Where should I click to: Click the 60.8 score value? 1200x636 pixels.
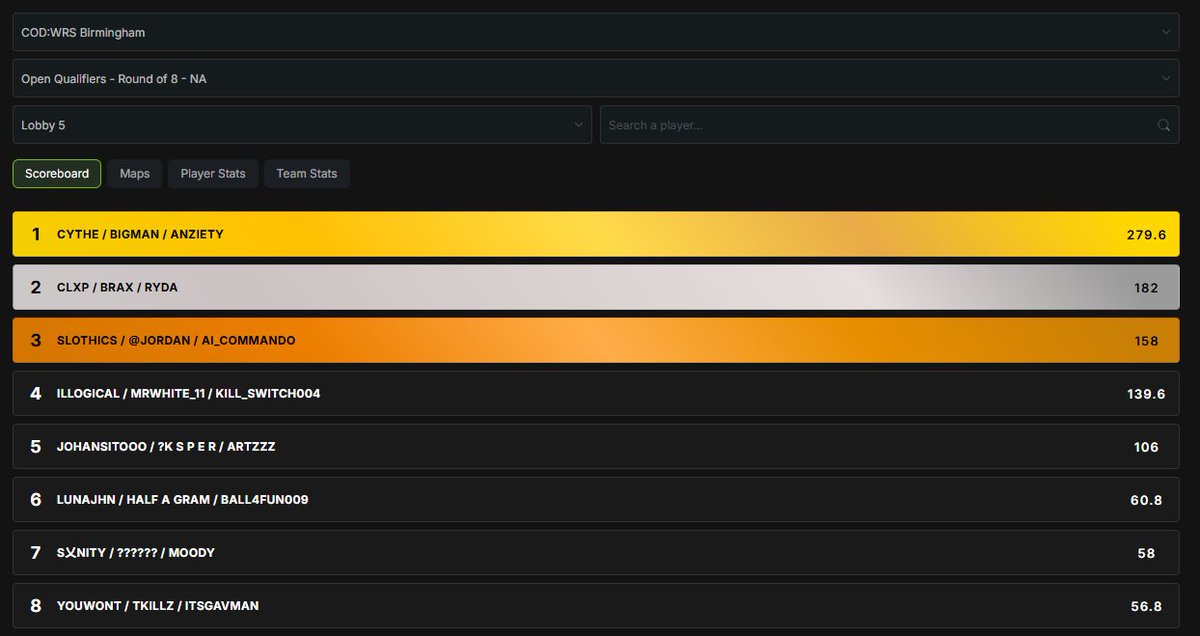click(x=1146, y=500)
